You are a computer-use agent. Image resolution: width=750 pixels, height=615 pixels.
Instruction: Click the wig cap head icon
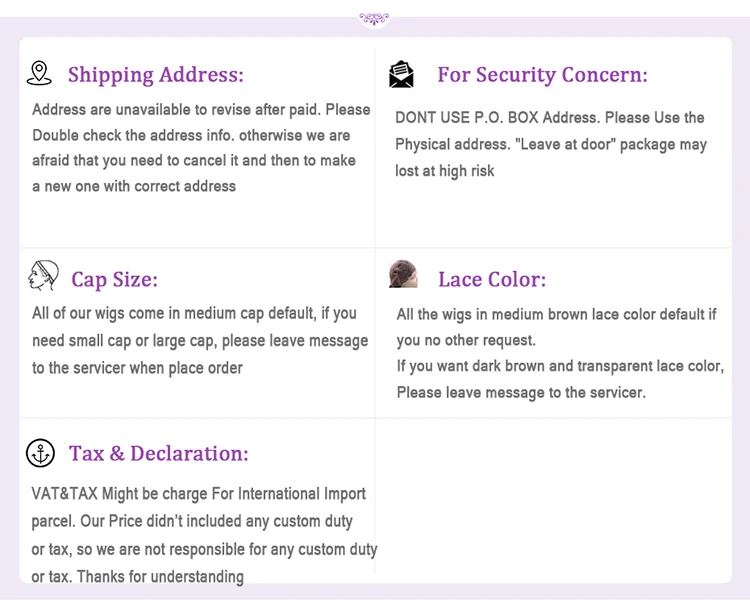43,277
